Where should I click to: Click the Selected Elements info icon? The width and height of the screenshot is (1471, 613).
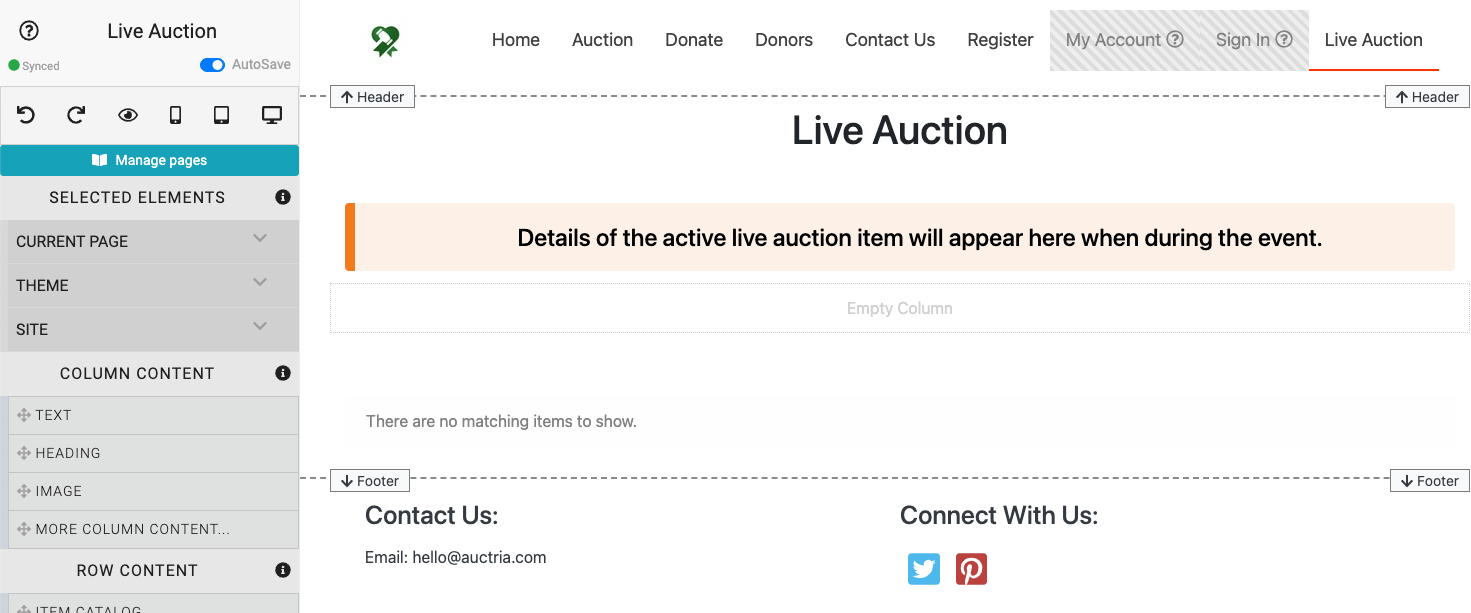[x=283, y=197]
